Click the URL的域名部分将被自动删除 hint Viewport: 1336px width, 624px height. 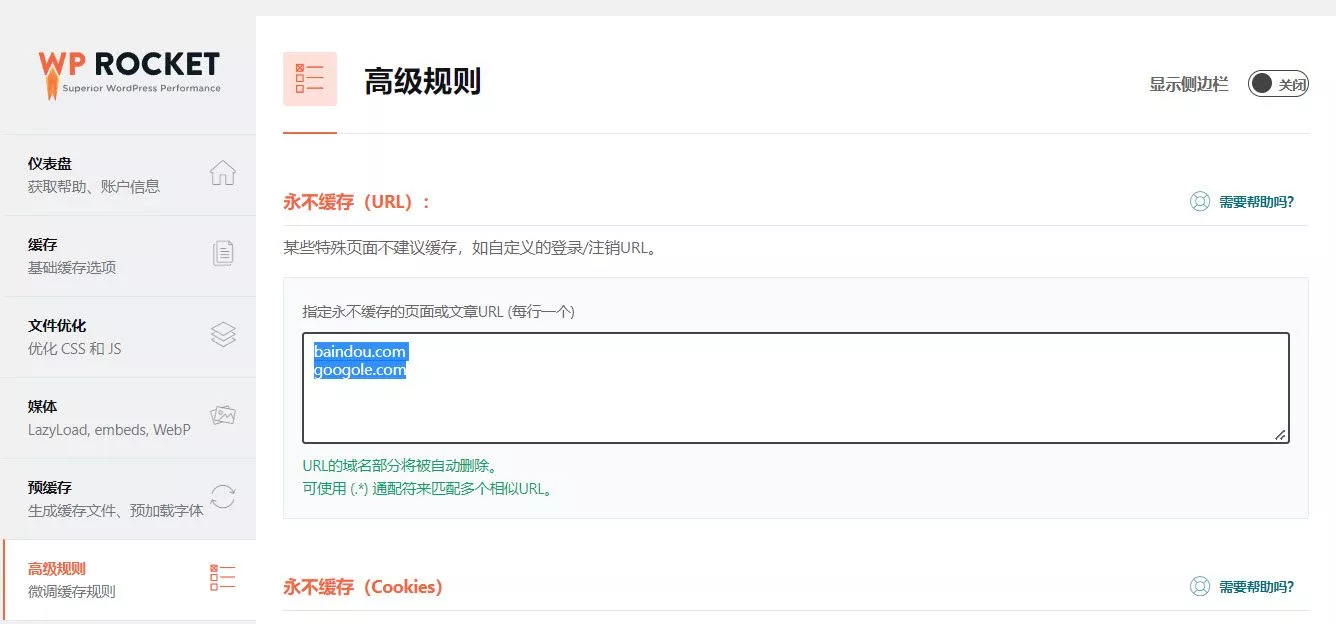pos(400,466)
